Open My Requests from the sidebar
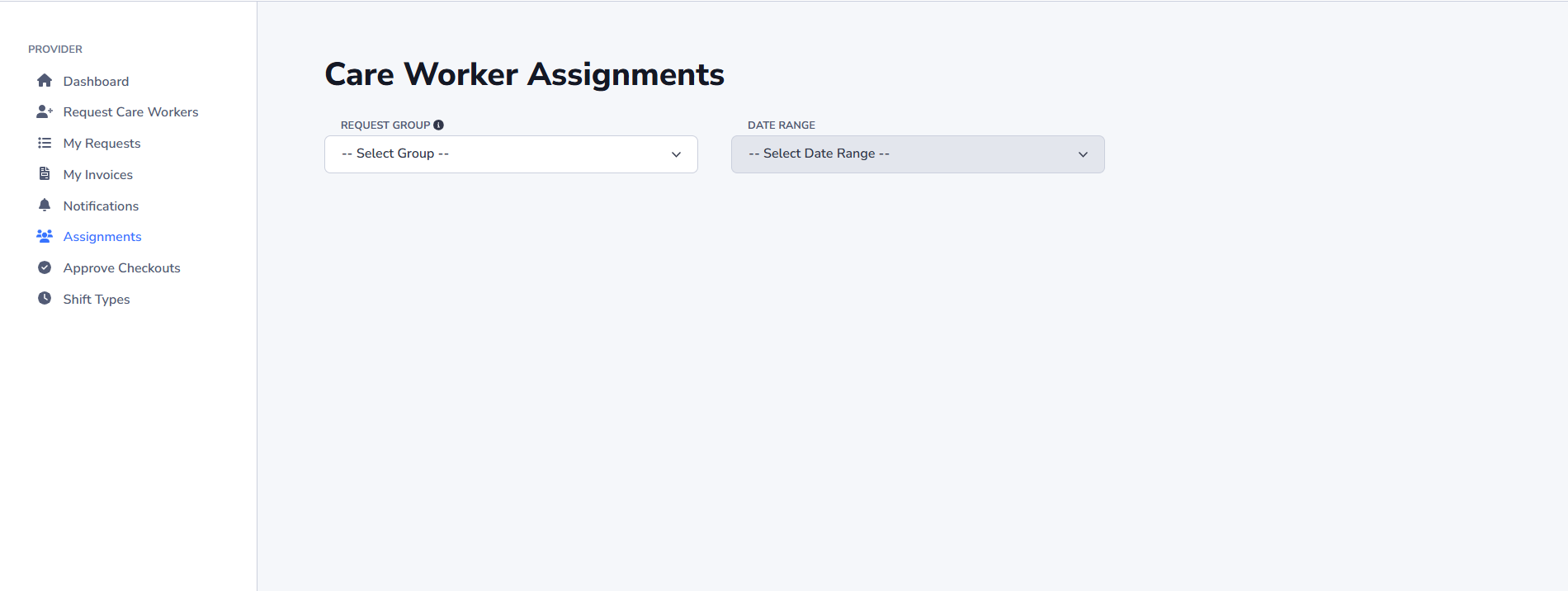 [102, 144]
